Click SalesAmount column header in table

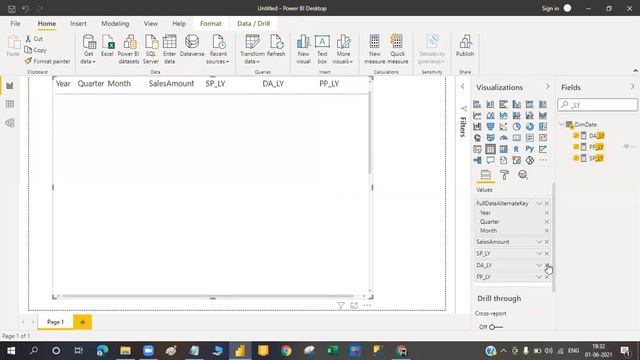(x=171, y=84)
